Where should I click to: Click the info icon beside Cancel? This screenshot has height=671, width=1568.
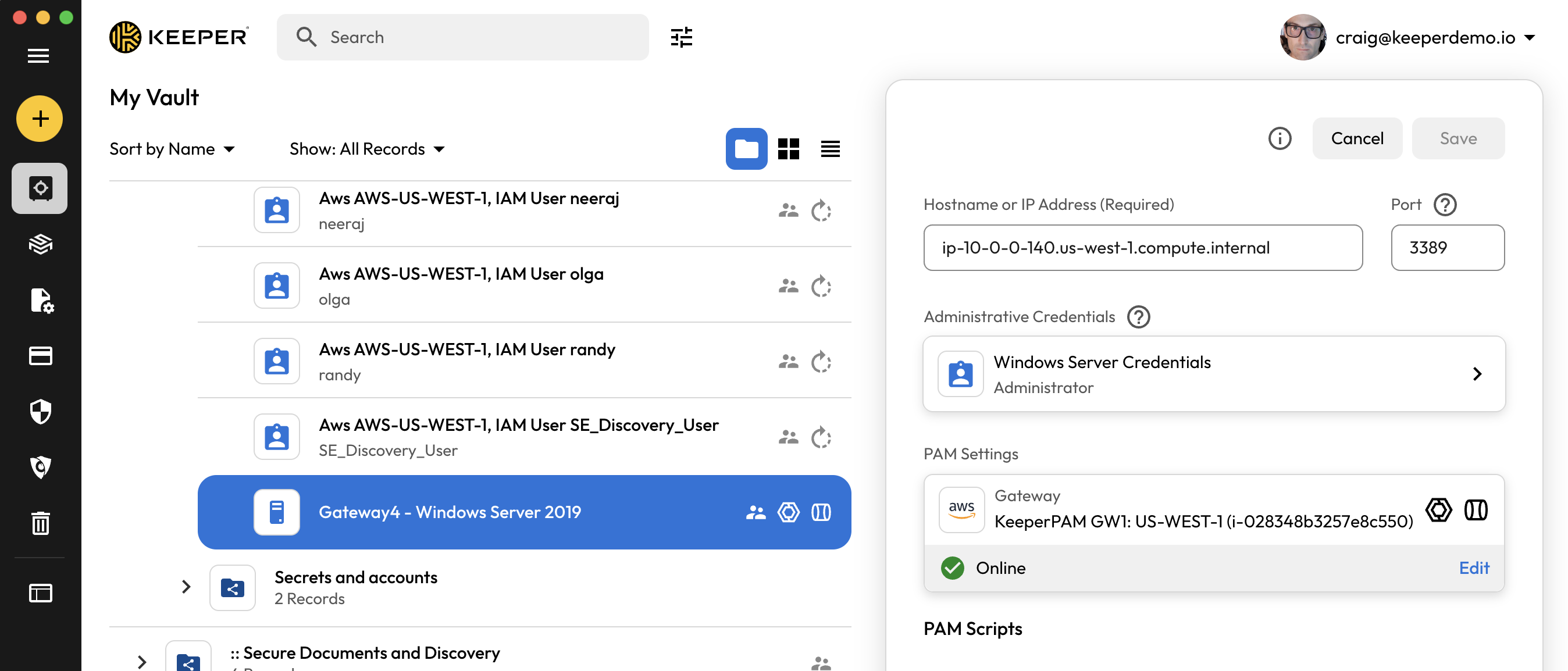point(1280,138)
